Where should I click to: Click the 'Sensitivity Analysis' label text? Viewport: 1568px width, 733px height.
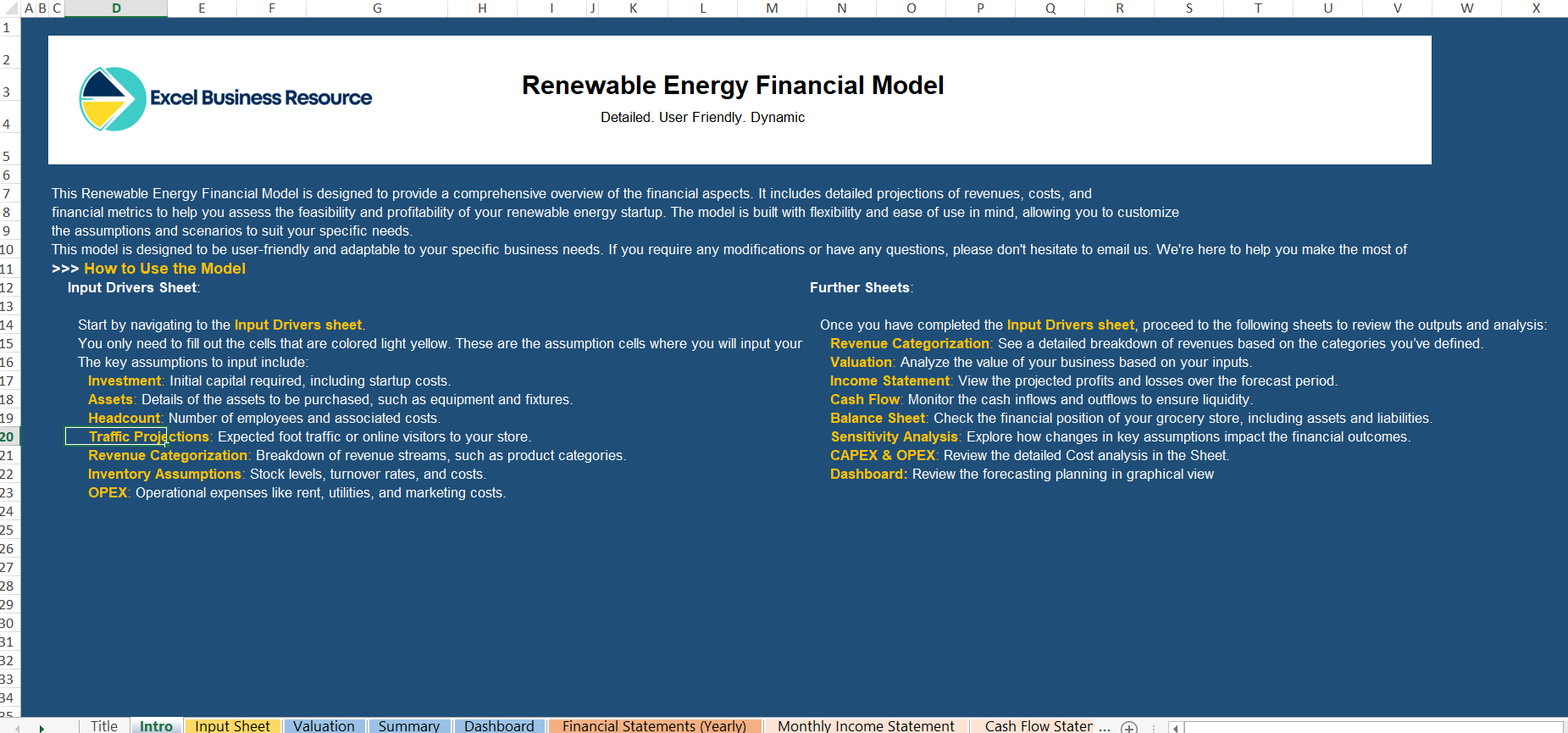pos(894,437)
